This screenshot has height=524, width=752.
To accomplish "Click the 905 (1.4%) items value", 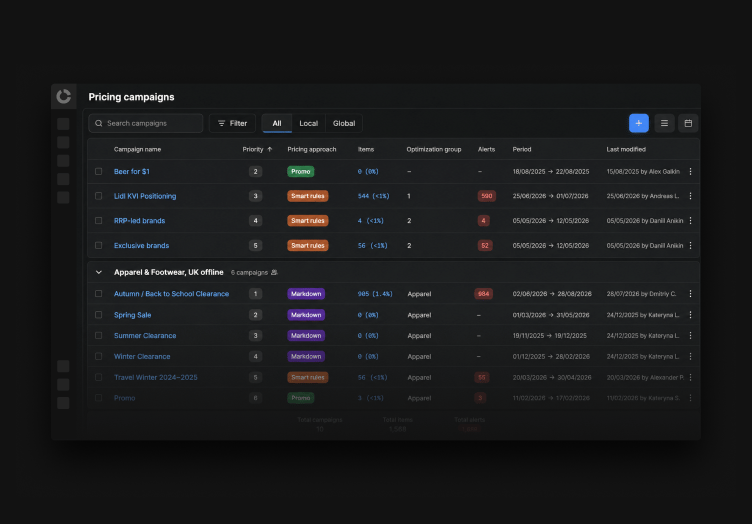I will (x=375, y=293).
